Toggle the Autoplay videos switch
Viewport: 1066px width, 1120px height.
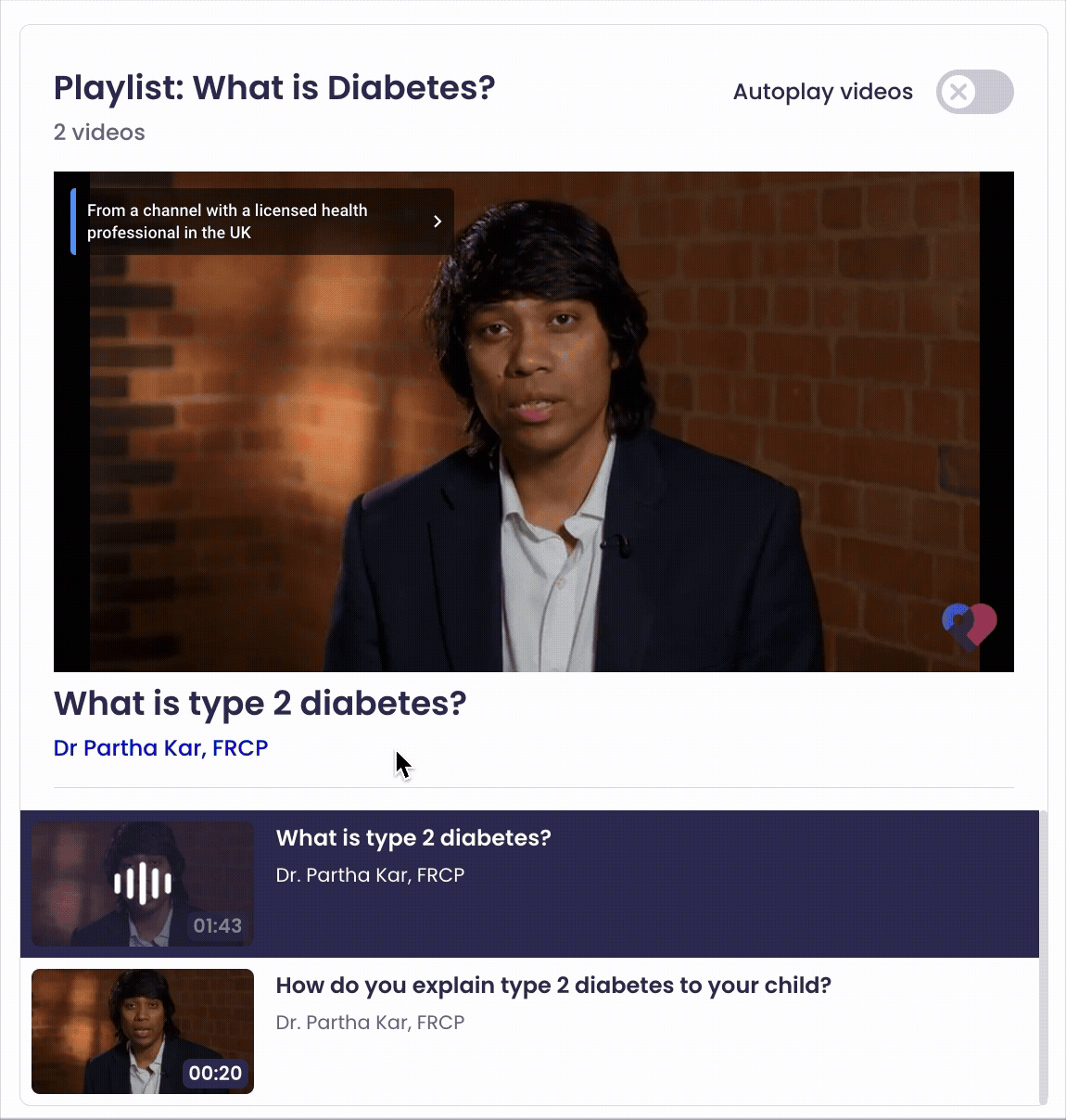pos(974,92)
